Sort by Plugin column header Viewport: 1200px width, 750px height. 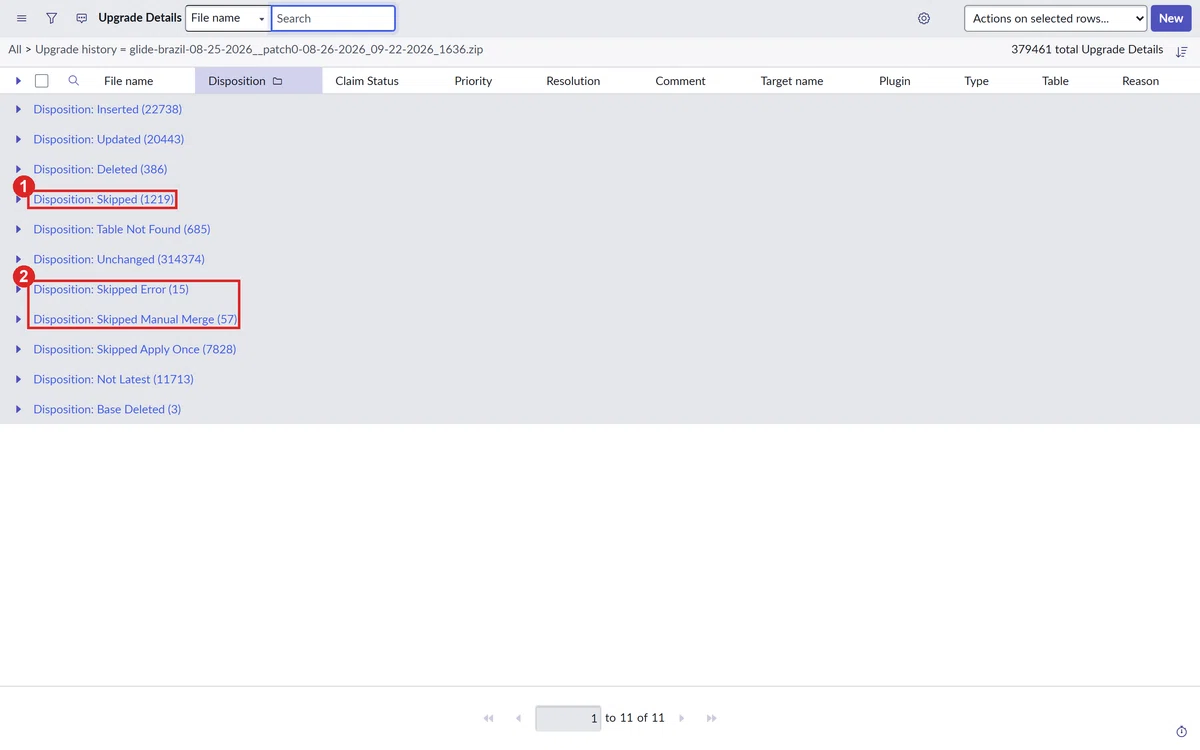pos(895,81)
